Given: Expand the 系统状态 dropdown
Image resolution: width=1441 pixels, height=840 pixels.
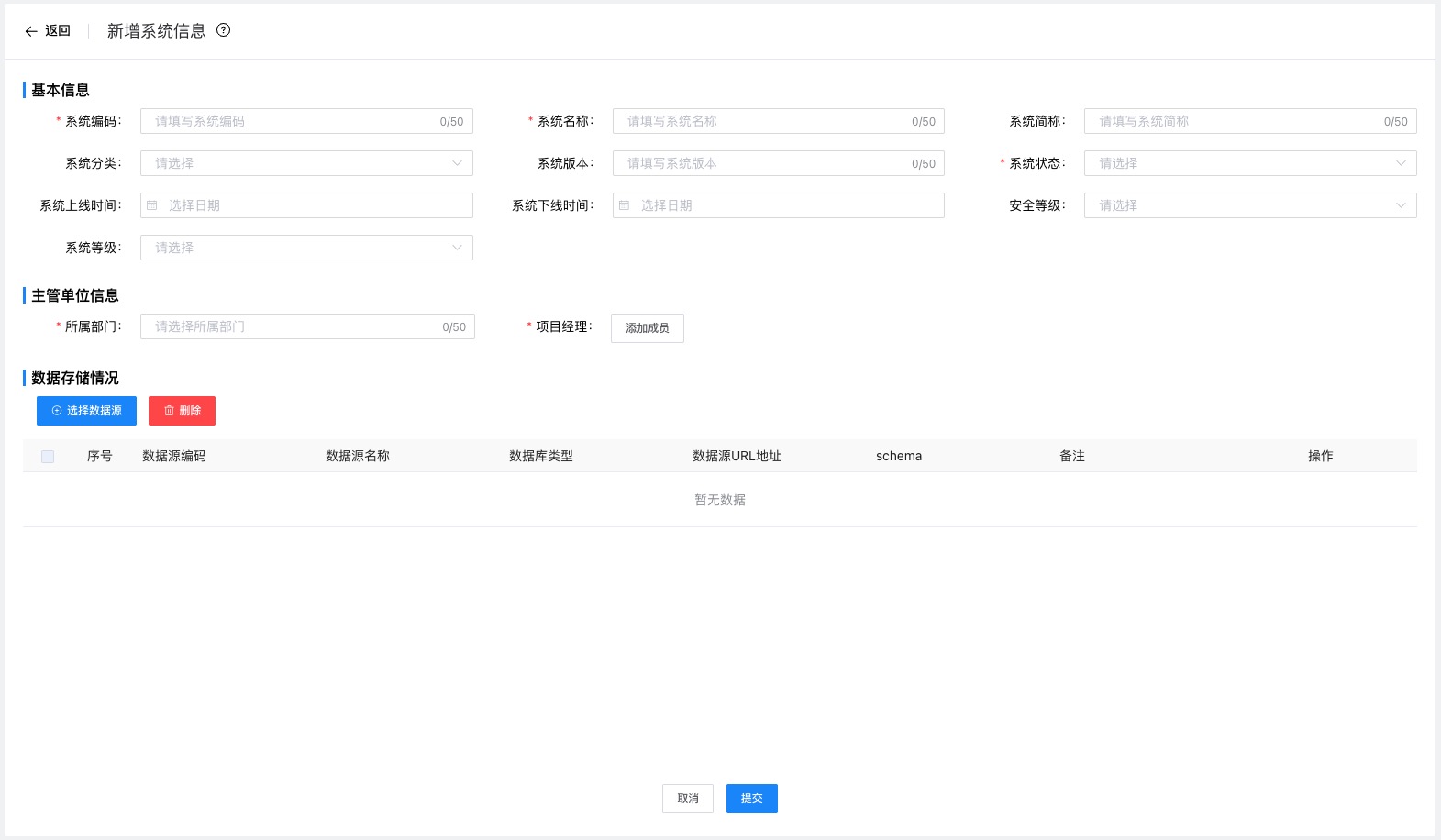Looking at the screenshot, I should tap(1249, 163).
